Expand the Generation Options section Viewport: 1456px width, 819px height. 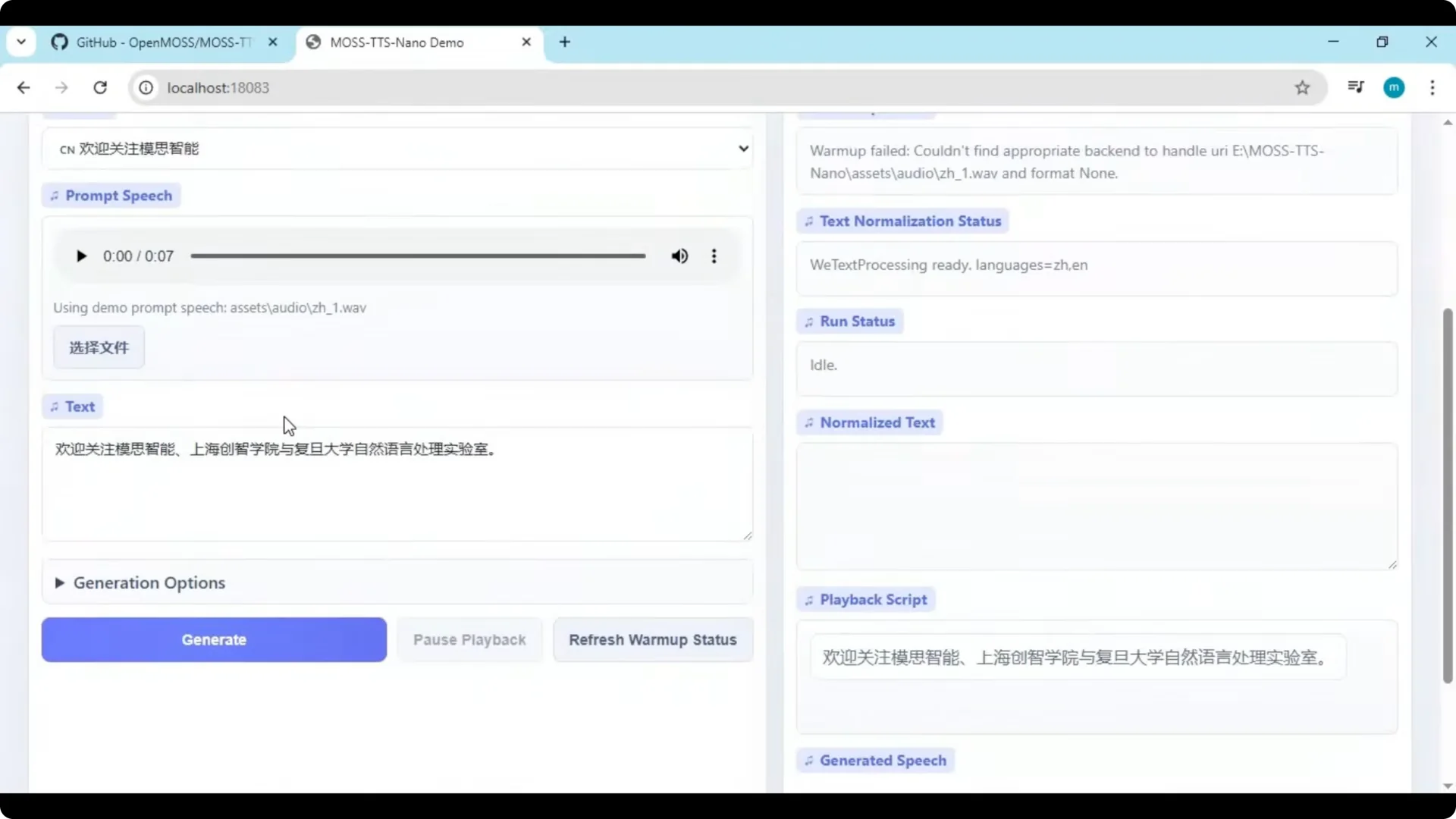(x=397, y=582)
